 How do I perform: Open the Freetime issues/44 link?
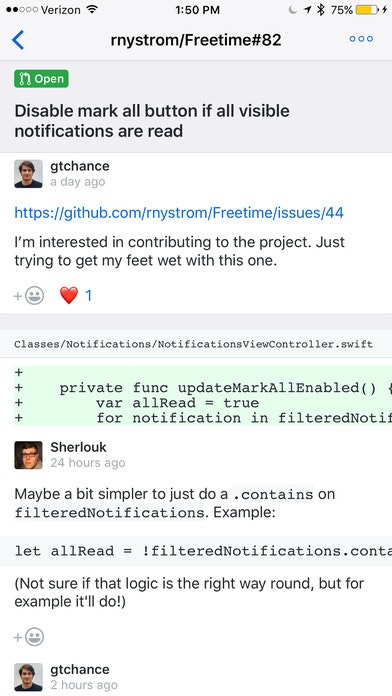tap(179, 213)
